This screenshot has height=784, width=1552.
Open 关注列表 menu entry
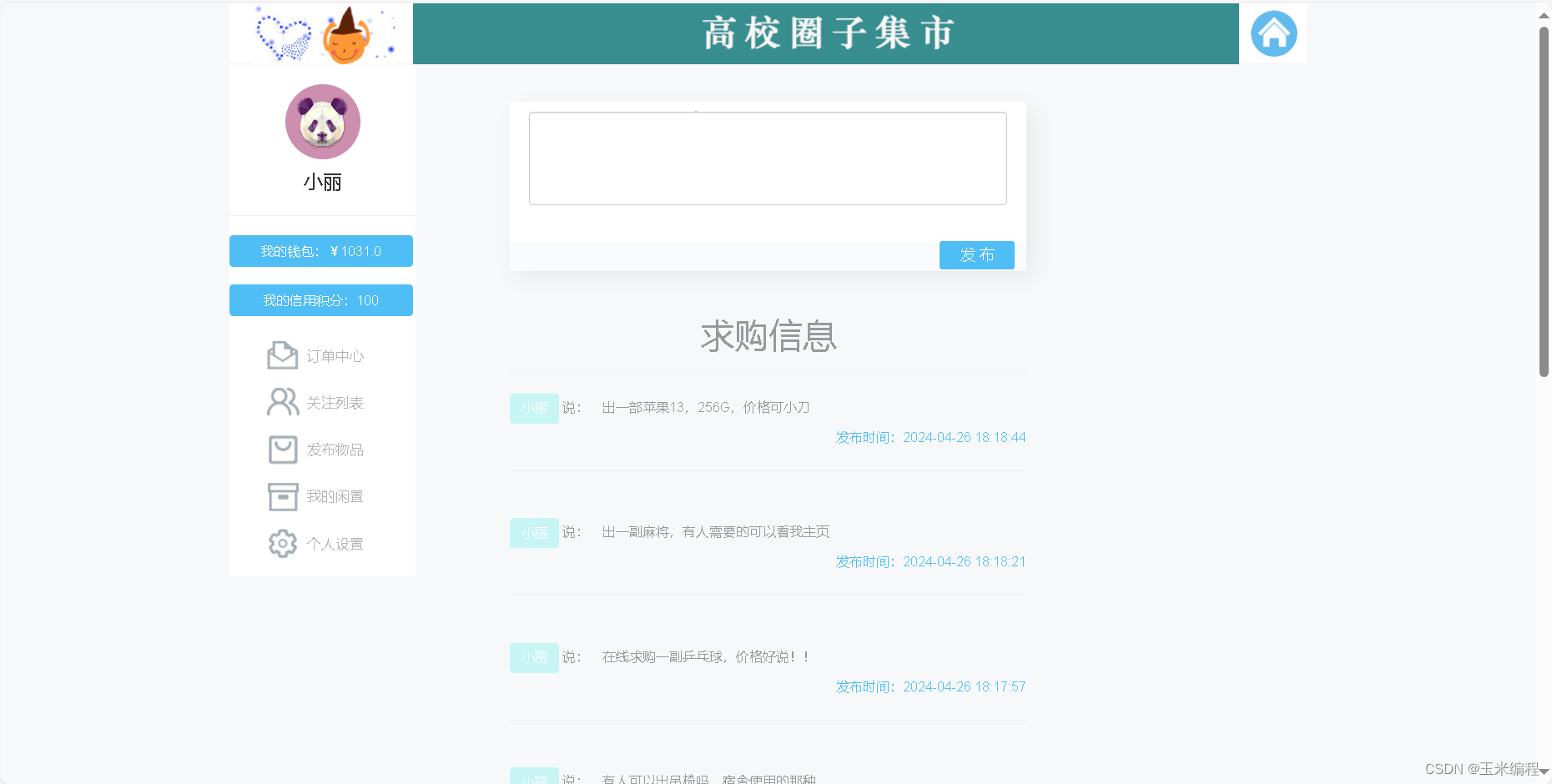coord(335,403)
